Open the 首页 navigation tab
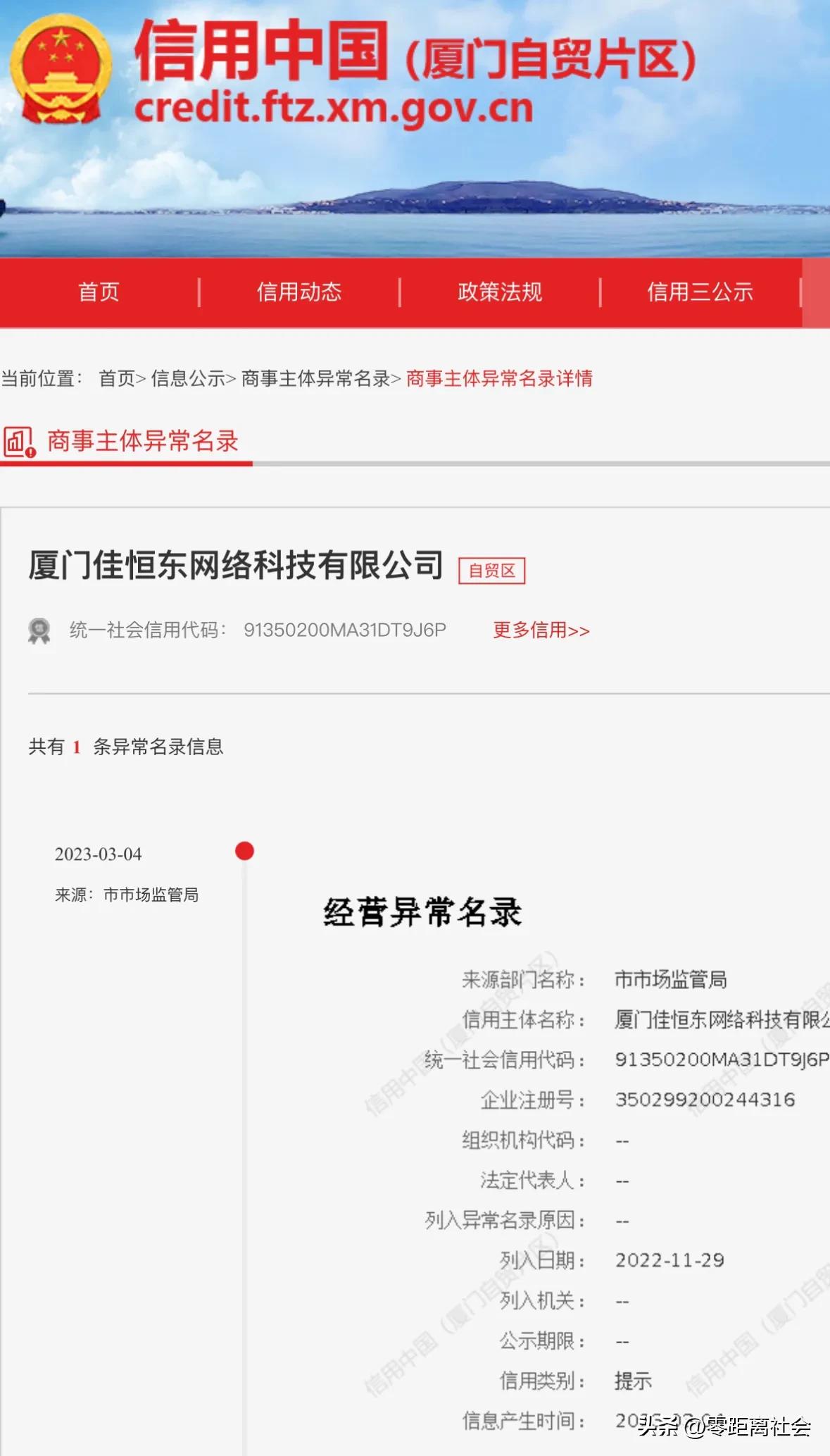 point(99,292)
